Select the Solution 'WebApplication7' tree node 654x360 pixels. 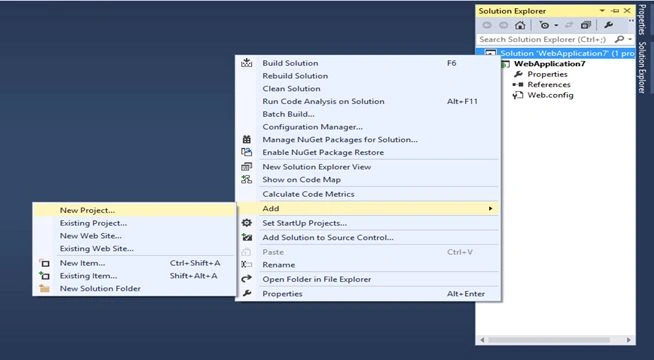pos(567,53)
